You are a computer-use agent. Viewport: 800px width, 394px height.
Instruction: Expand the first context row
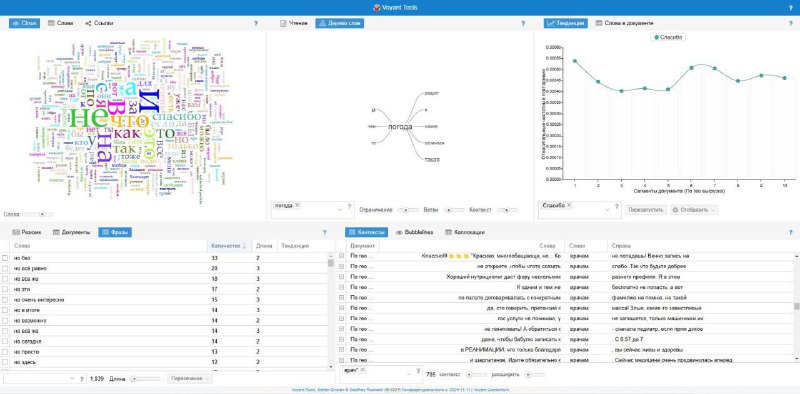point(341,256)
